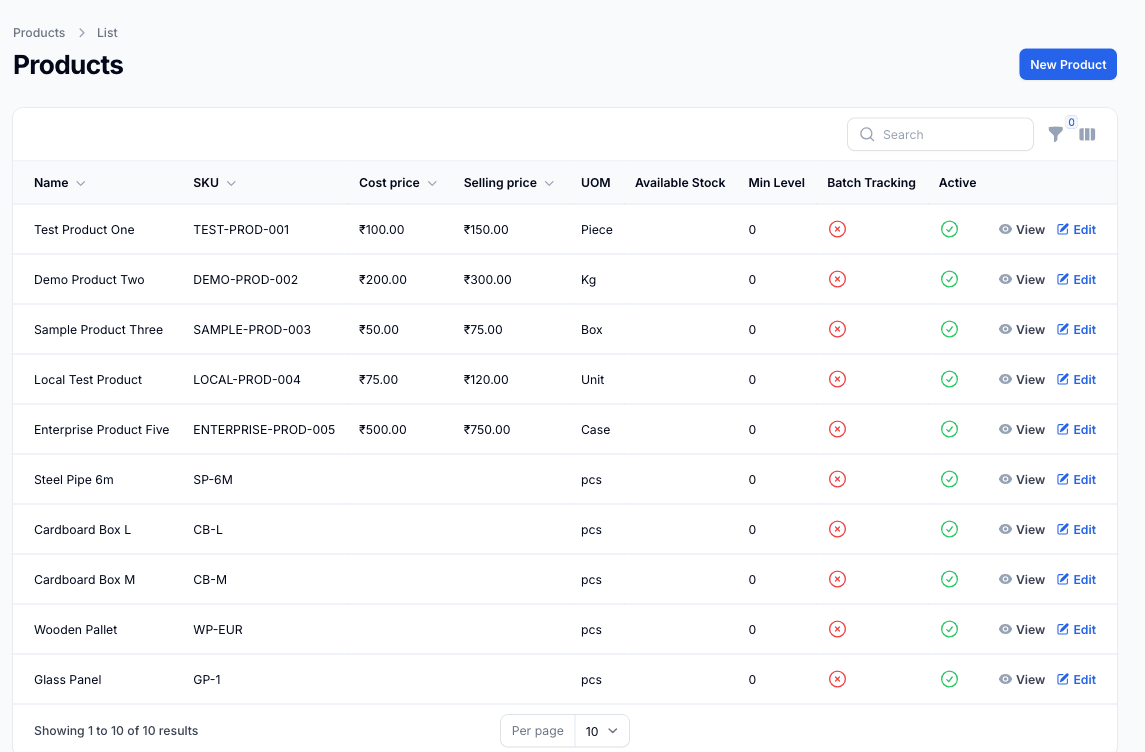Image resolution: width=1145 pixels, height=752 pixels.
Task: View Steel Pipe 6m
Action: (x=1022, y=480)
